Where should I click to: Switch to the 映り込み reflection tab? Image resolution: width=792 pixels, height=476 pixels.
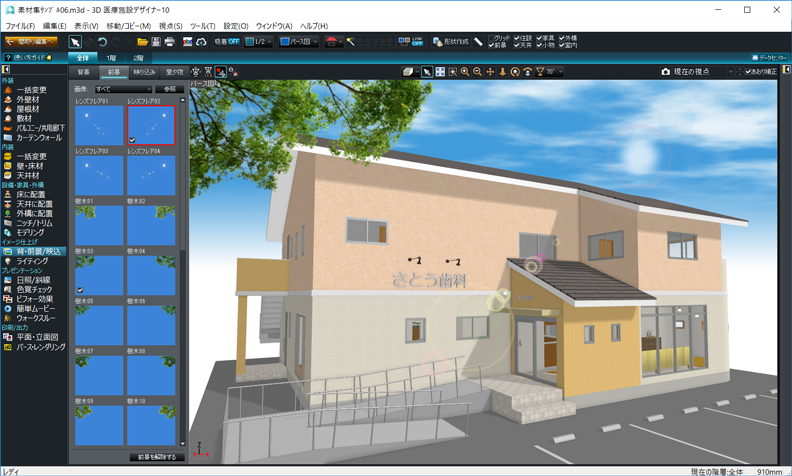click(144, 72)
